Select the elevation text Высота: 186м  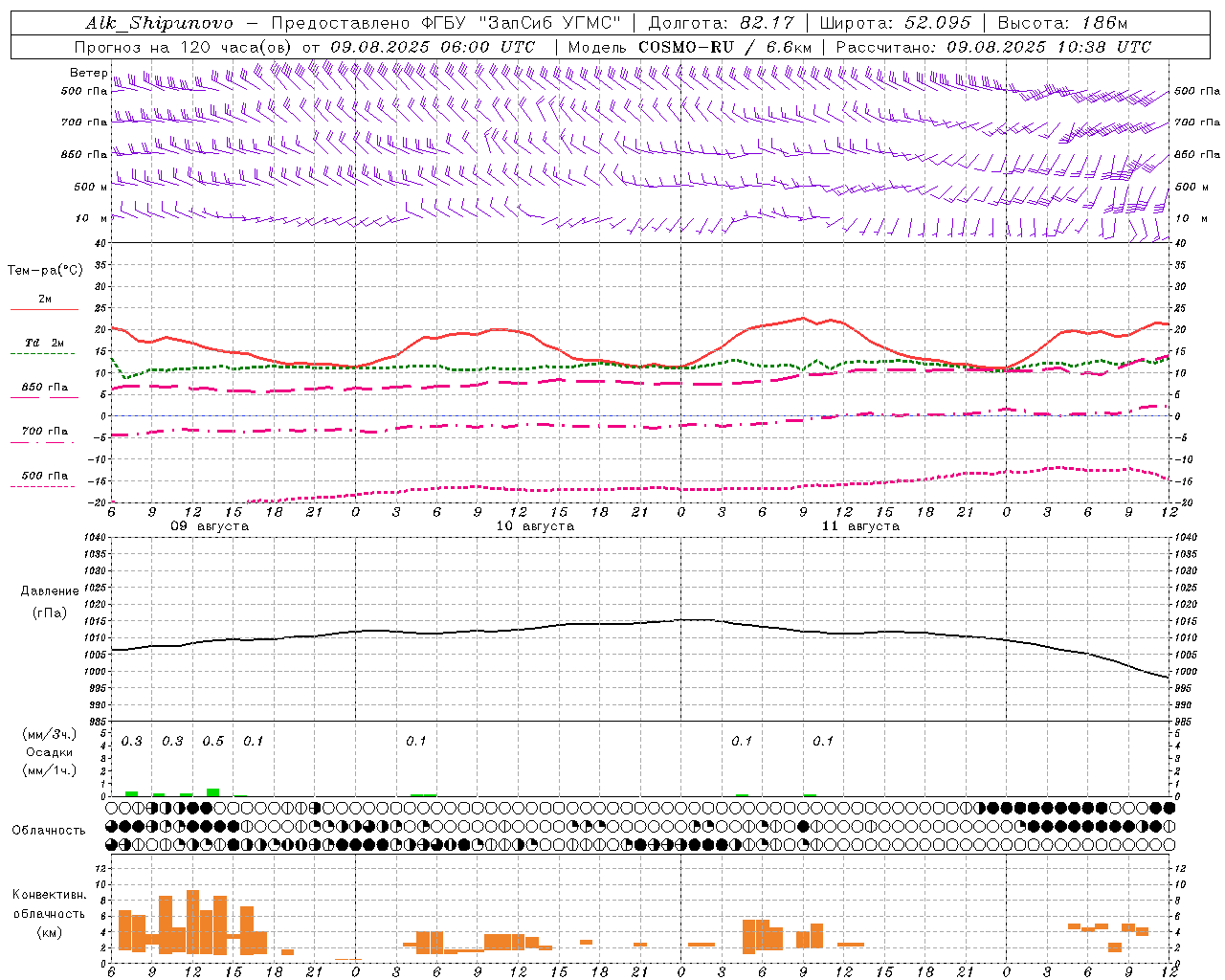[1063, 23]
